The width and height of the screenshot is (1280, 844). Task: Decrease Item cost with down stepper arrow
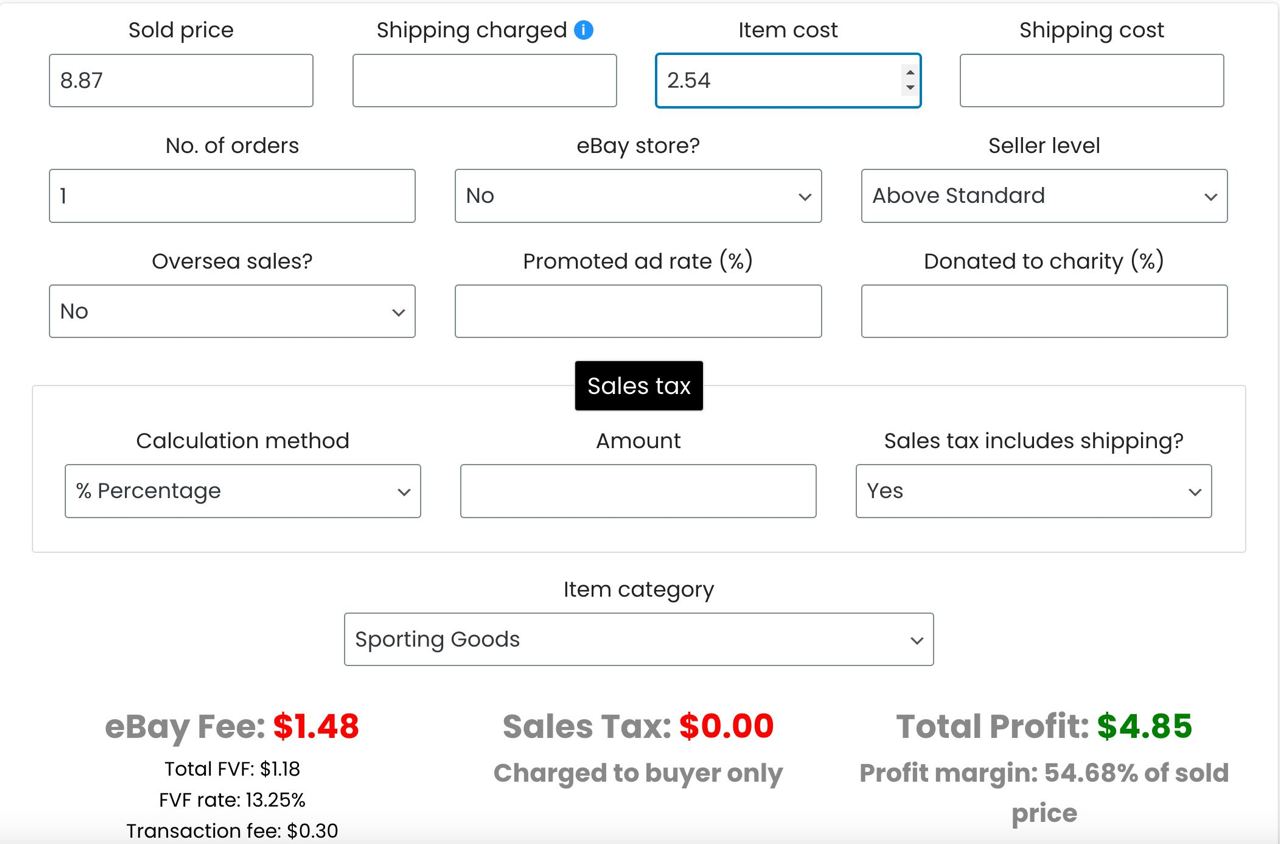[x=909, y=88]
